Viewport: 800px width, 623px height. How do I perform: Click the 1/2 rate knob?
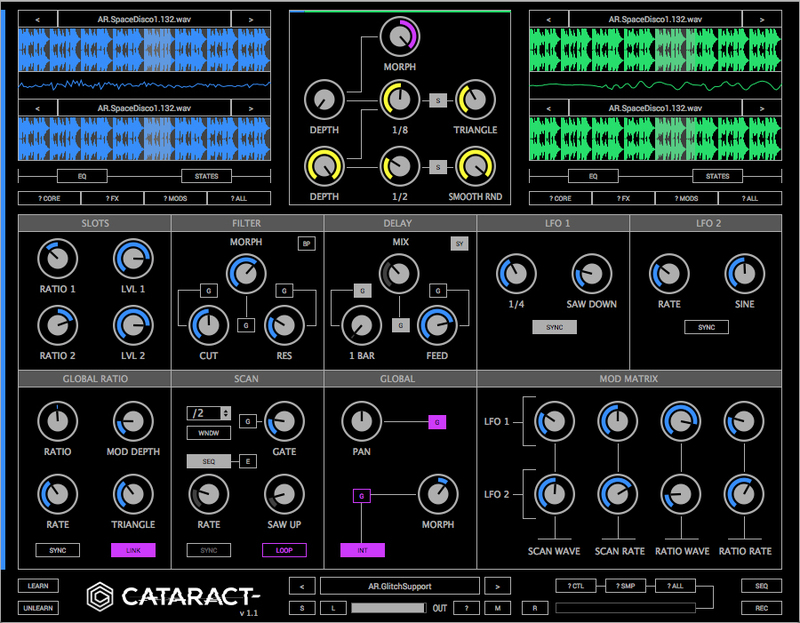click(399, 167)
